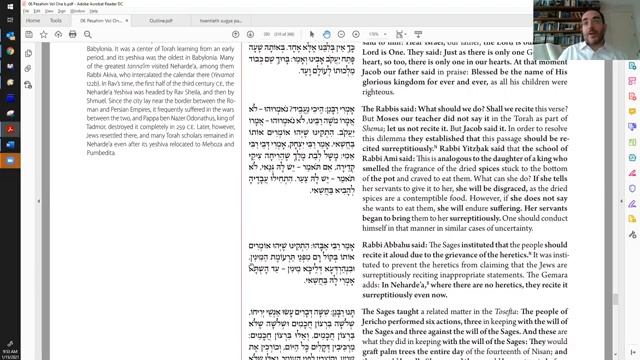Open the Protect shield tool in right pane
This screenshot has height=360, width=640.
632,188
